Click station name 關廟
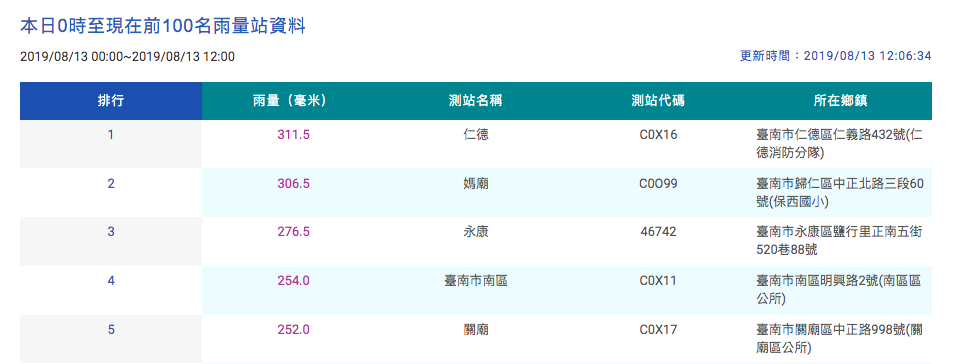956x364 pixels. pos(476,330)
